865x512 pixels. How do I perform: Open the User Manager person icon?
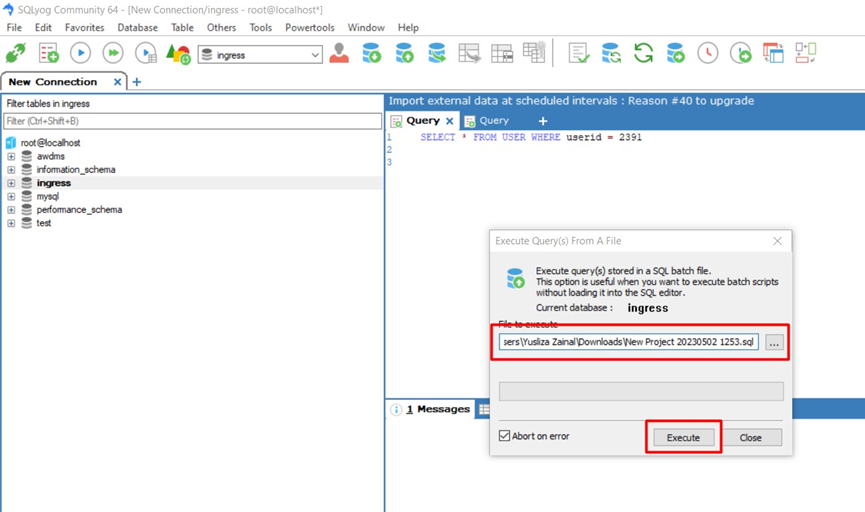339,54
